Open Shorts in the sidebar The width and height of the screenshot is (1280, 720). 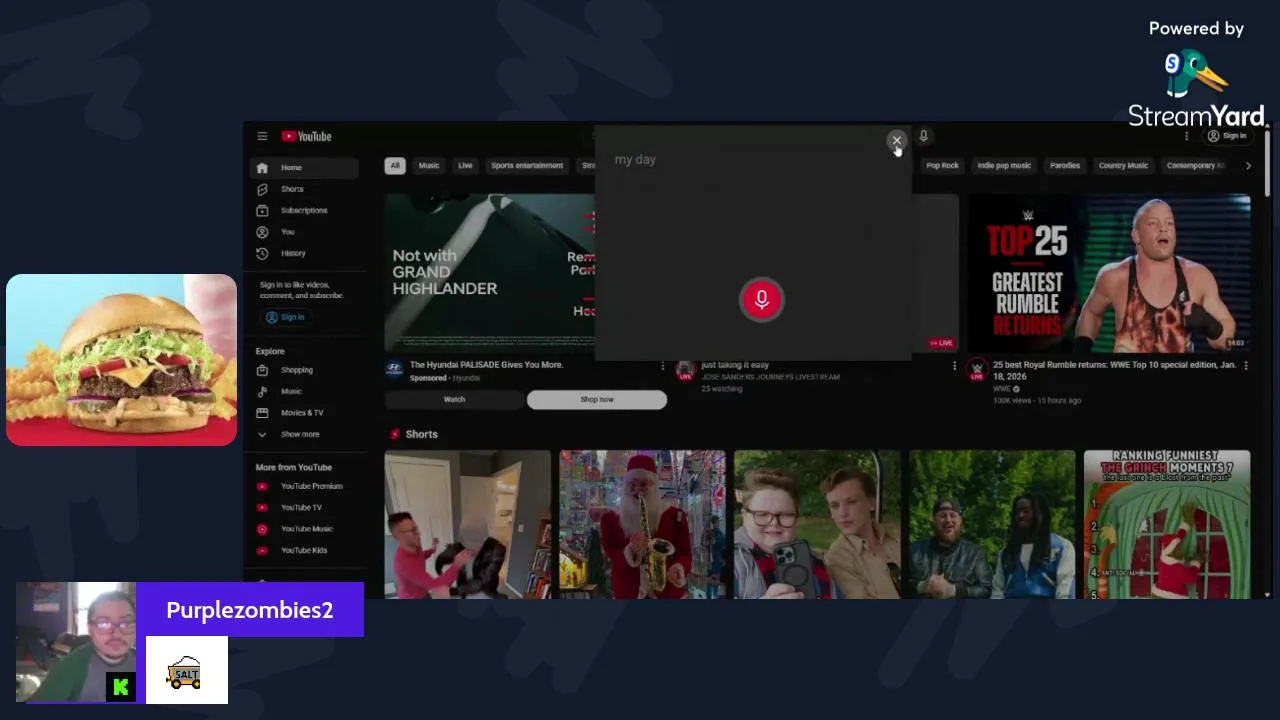(x=304, y=189)
